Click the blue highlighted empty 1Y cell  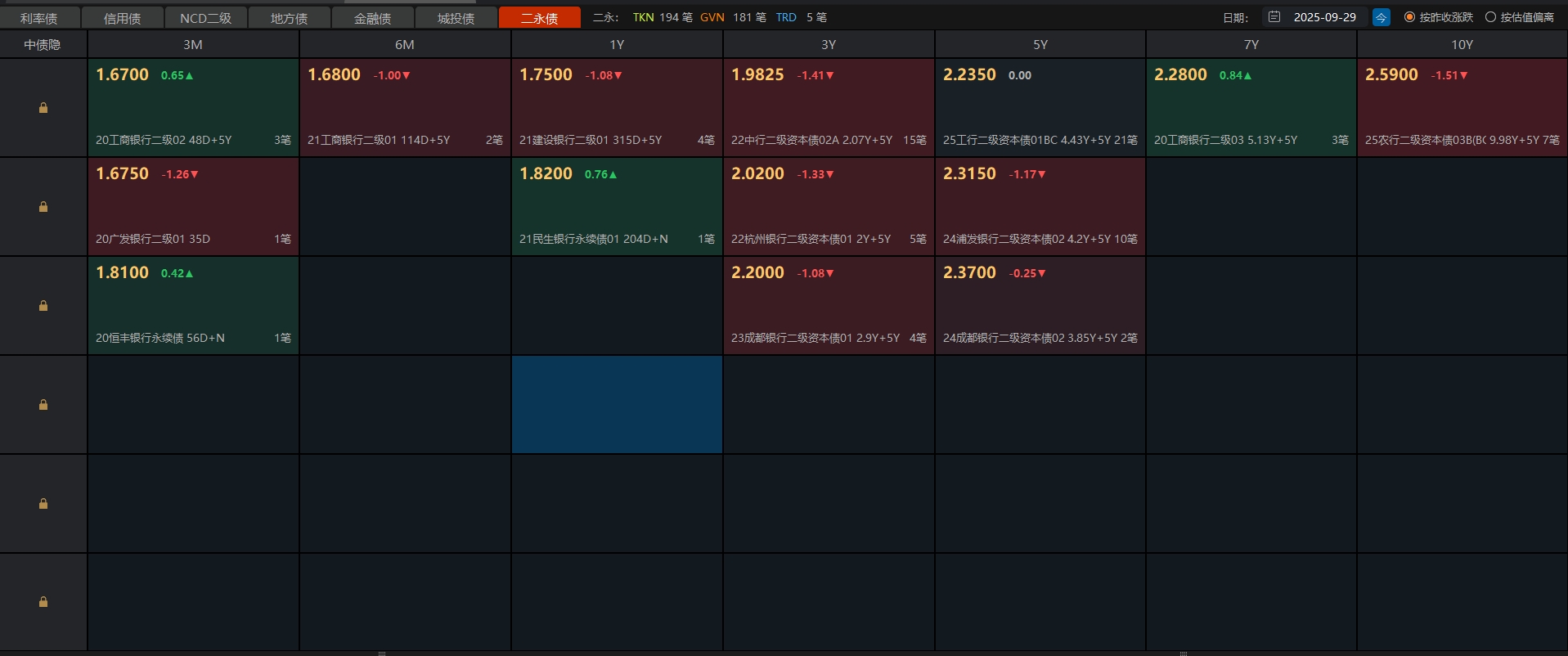(617, 404)
